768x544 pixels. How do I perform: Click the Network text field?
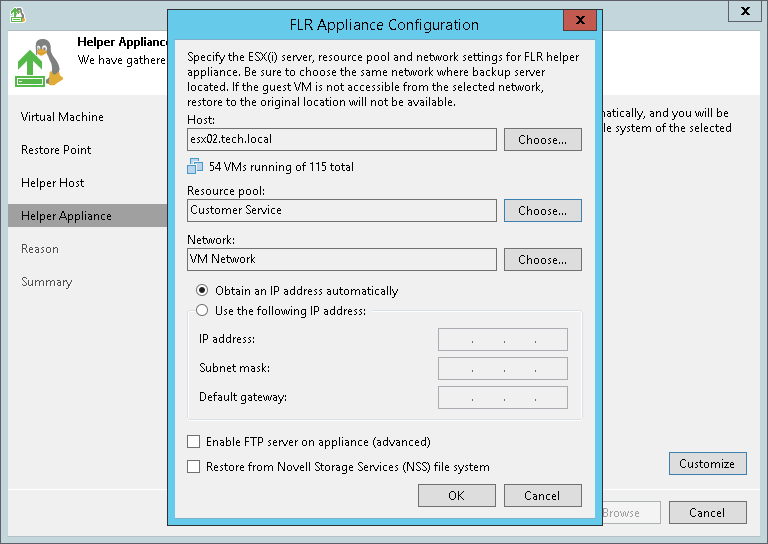pos(342,260)
